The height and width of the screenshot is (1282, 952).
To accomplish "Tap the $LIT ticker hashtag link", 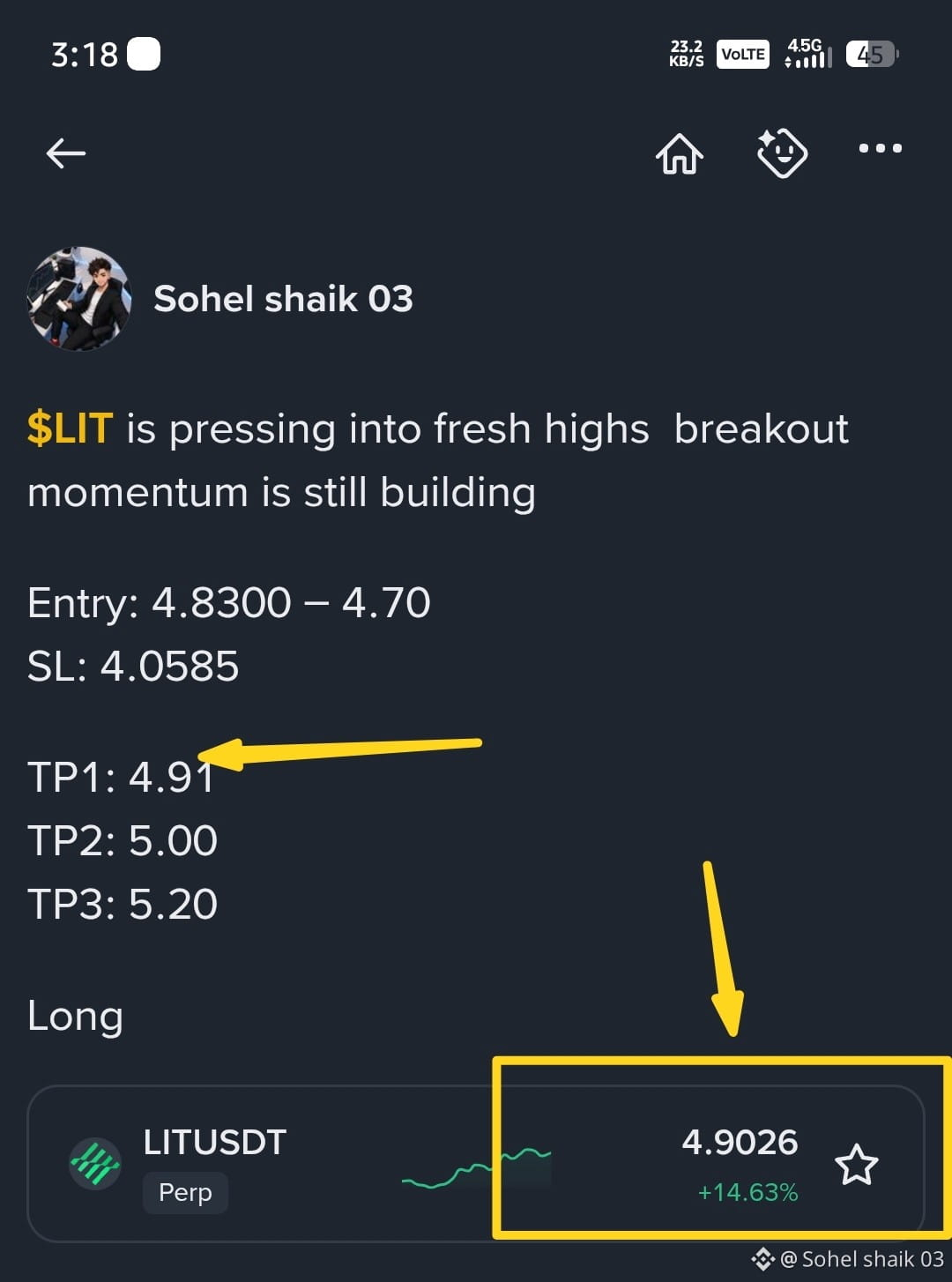I will coord(70,429).
